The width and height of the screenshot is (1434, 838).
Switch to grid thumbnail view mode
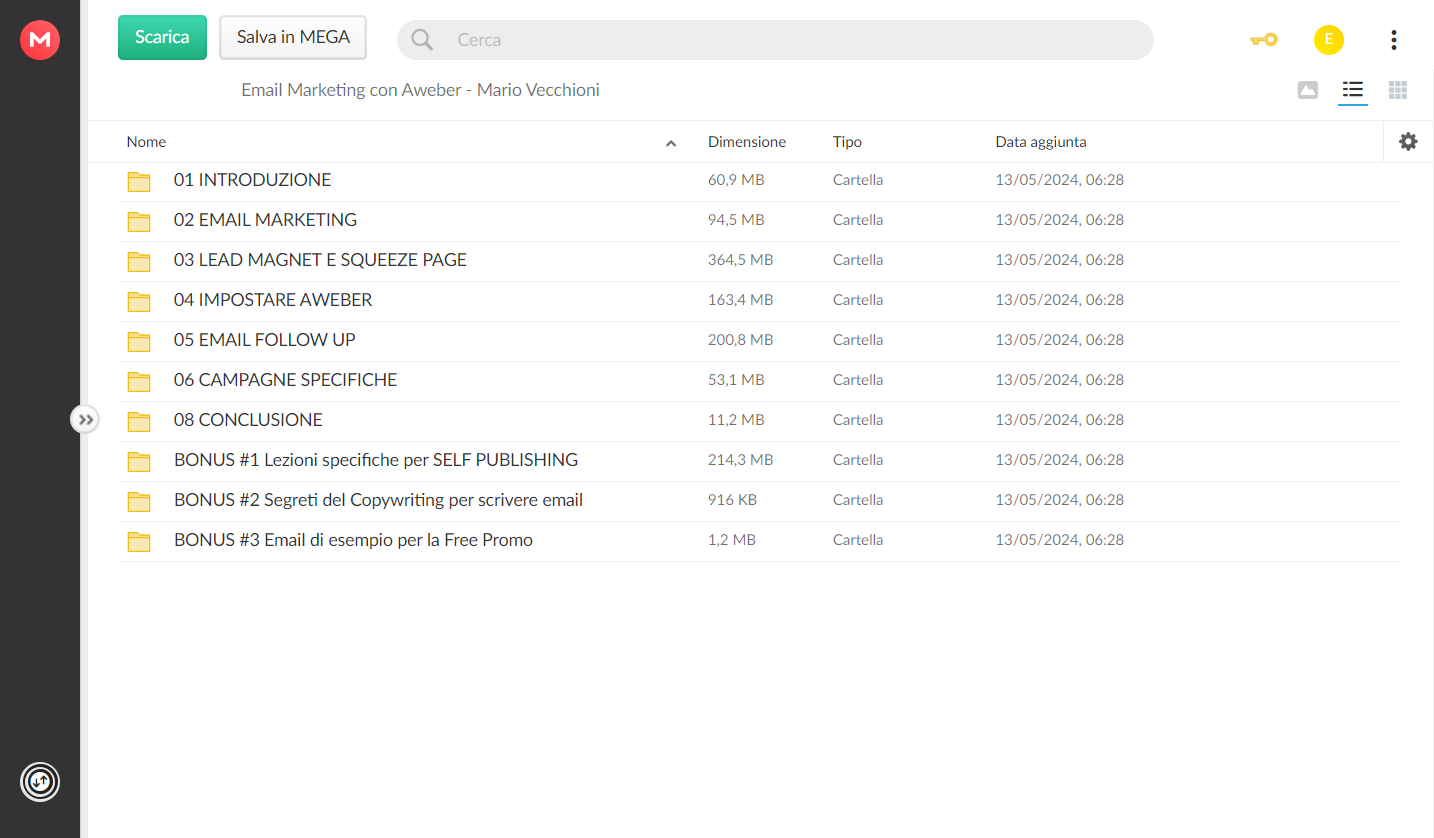pos(1398,90)
